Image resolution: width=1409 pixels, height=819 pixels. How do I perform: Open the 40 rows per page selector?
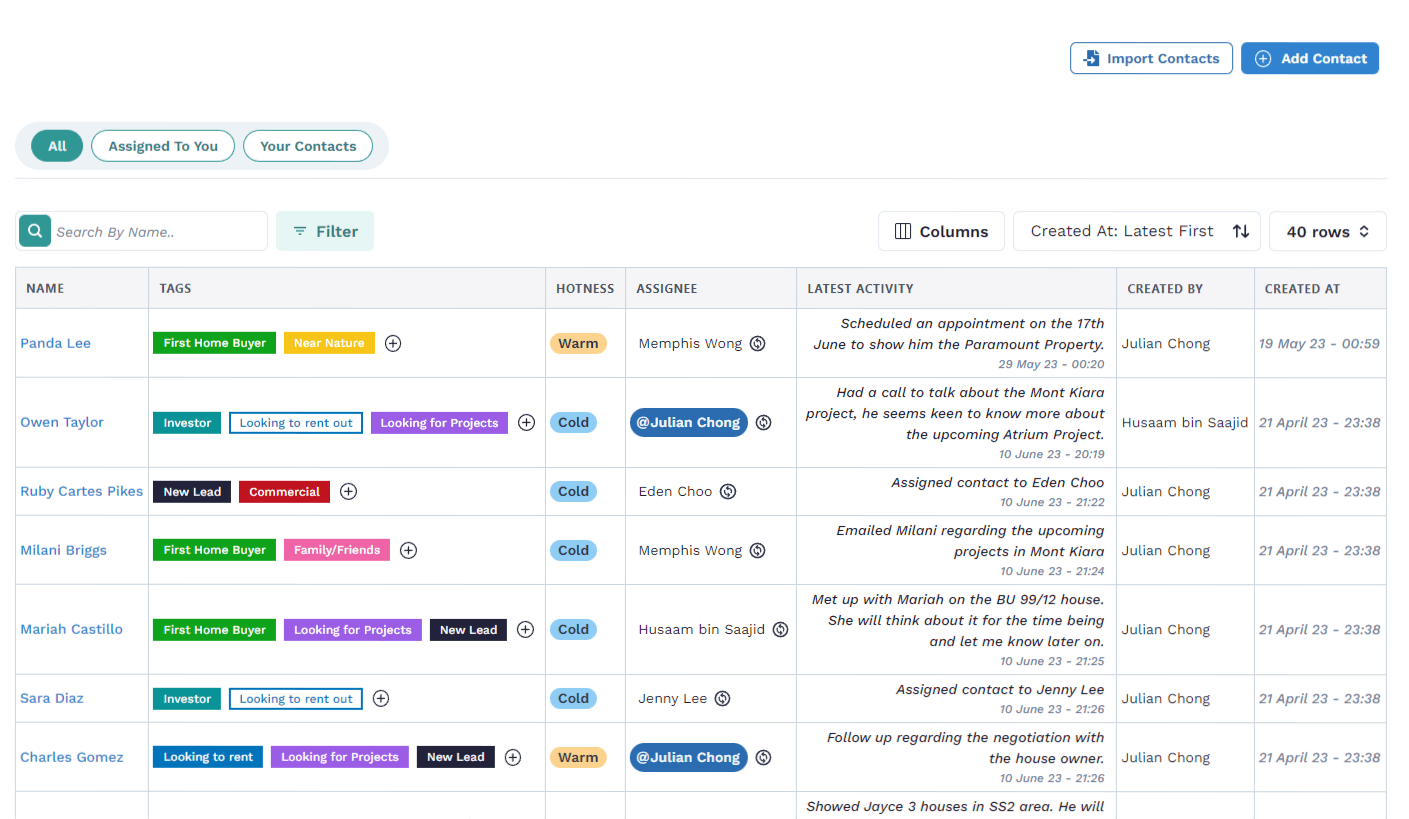point(1327,231)
